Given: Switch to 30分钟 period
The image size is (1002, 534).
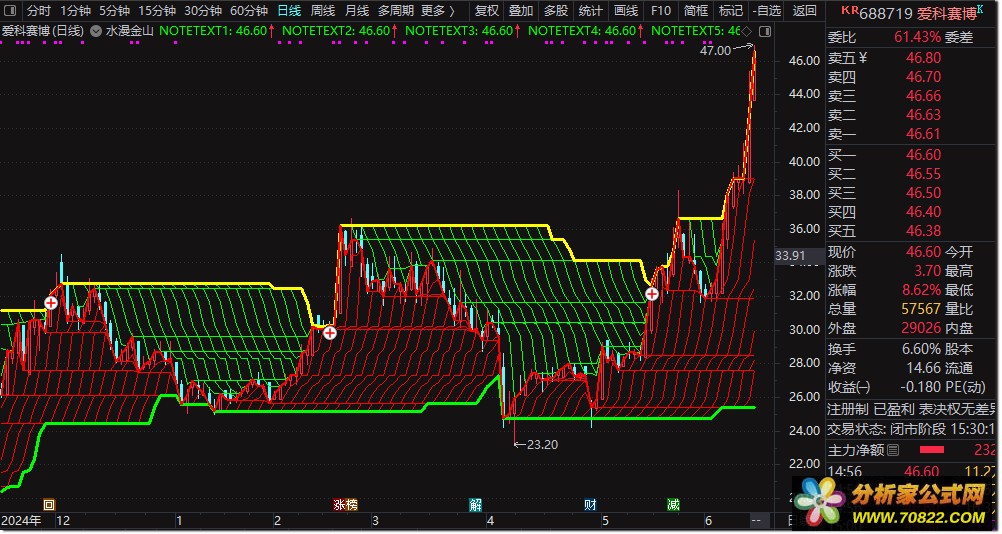Looking at the screenshot, I should point(203,11).
